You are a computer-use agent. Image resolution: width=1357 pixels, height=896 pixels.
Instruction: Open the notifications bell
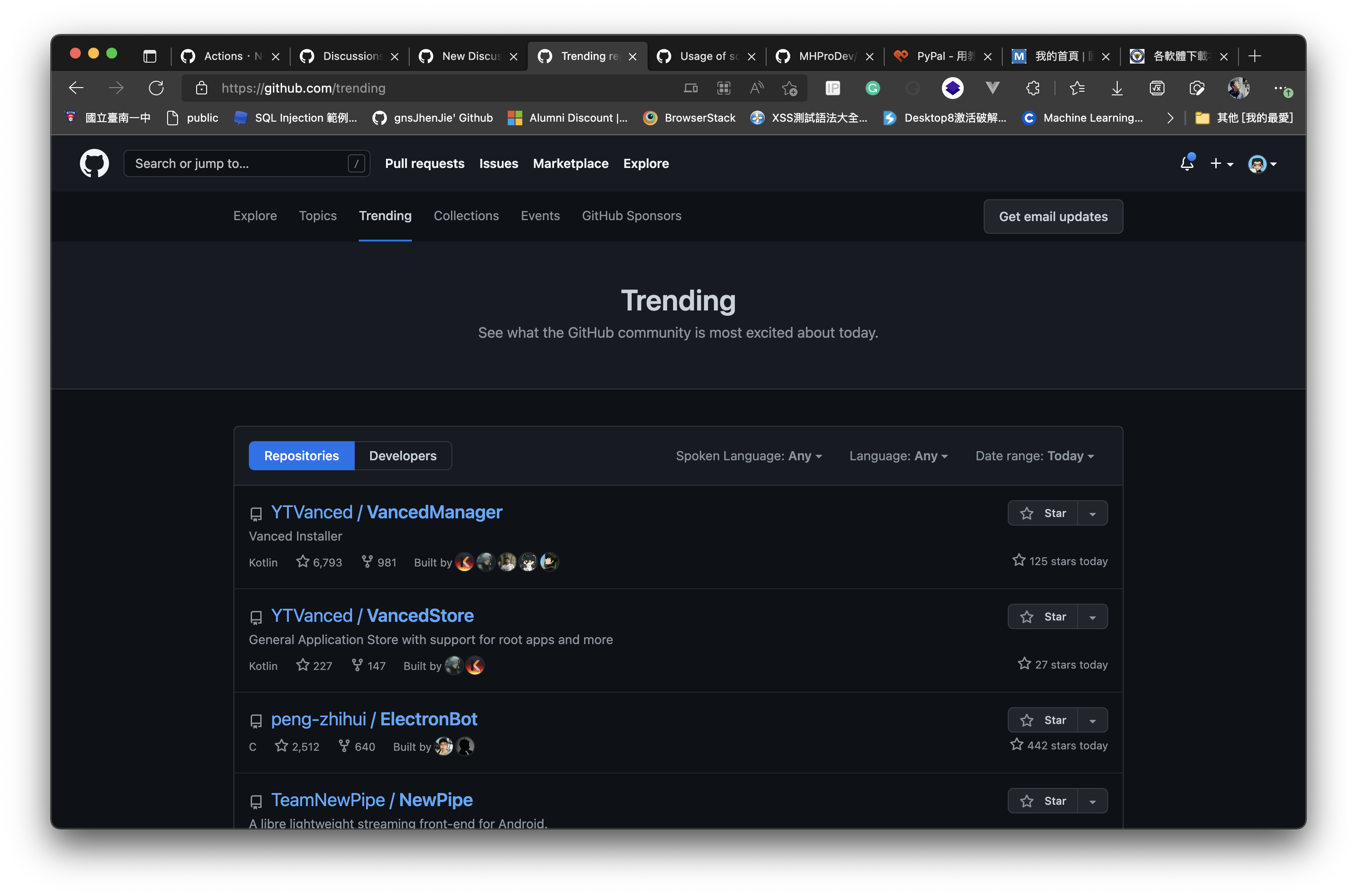click(x=1187, y=163)
